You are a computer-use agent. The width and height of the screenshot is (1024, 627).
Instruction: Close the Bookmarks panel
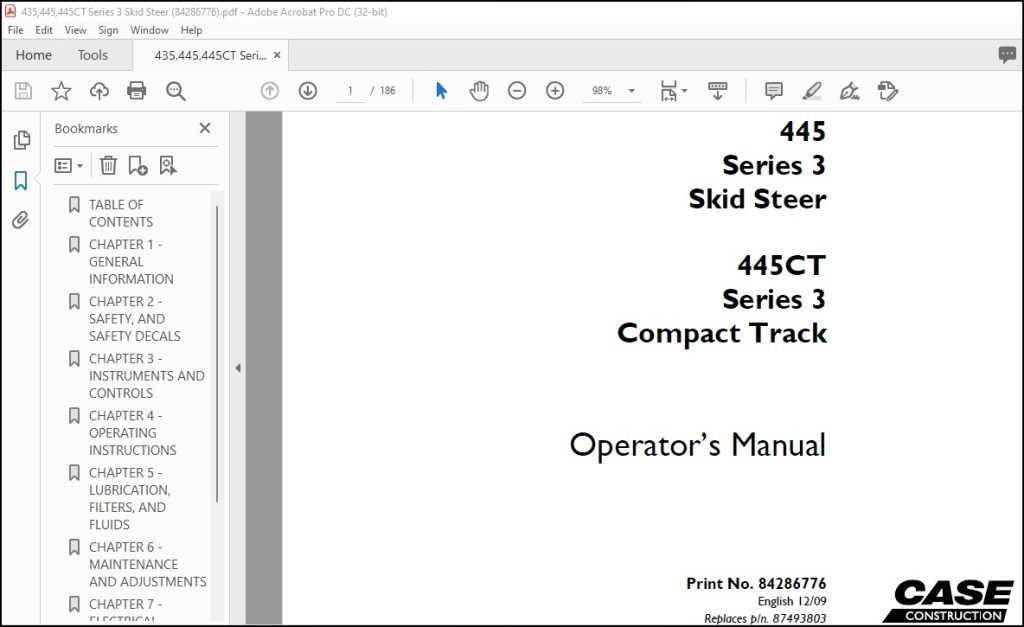click(205, 128)
